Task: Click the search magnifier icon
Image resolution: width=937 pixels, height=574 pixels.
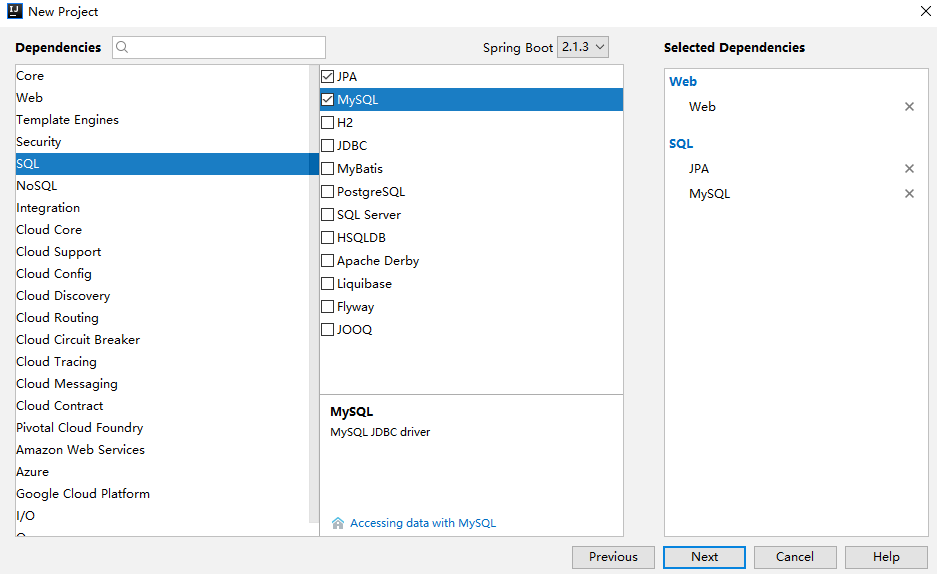Action: click(123, 47)
